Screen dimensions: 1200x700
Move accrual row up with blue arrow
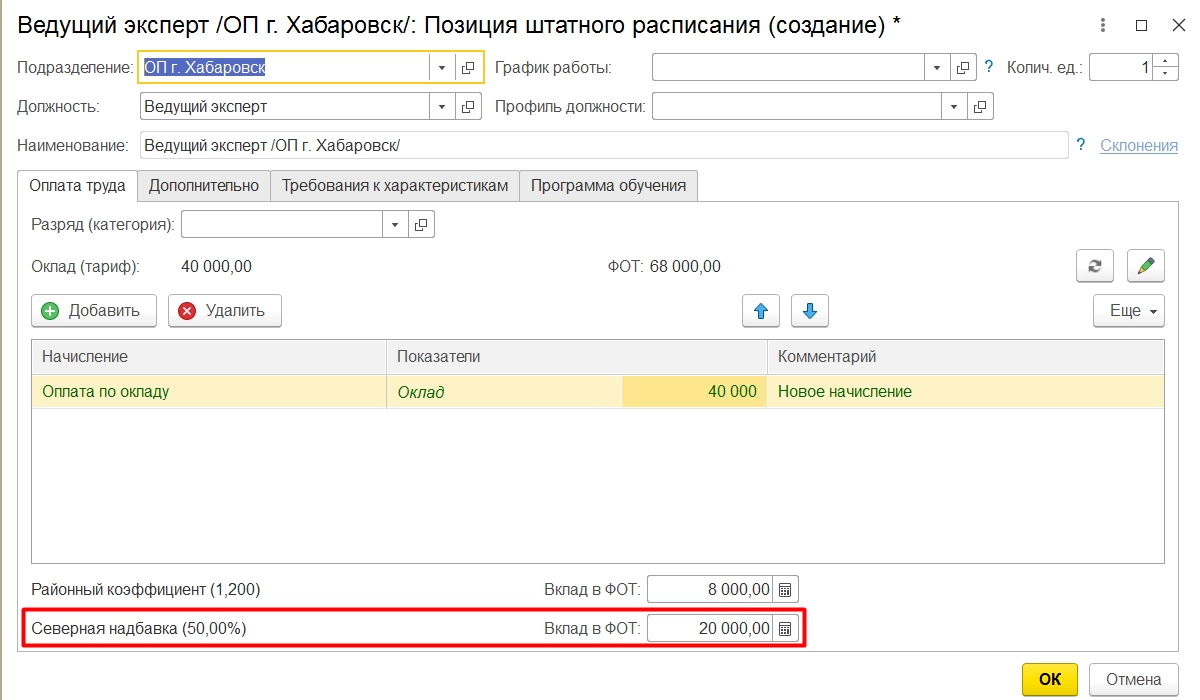(761, 311)
